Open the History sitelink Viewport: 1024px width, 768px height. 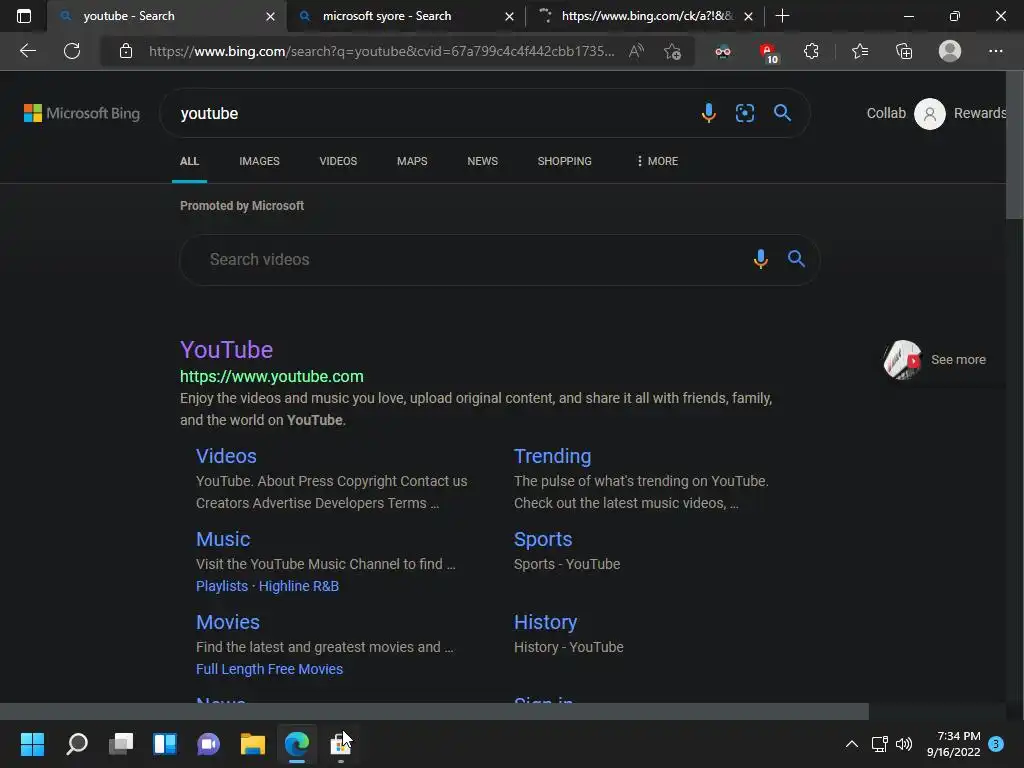click(x=545, y=622)
